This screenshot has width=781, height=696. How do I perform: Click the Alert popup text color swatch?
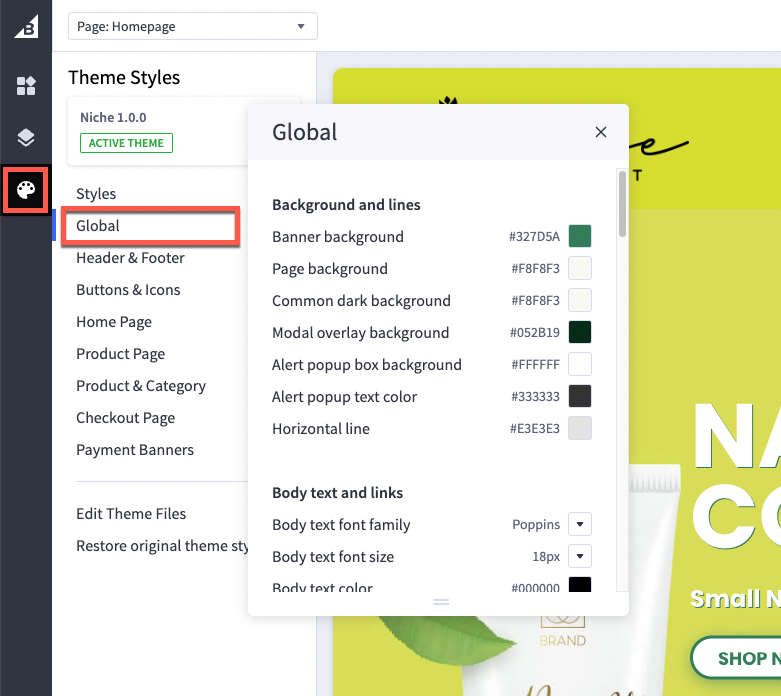[x=580, y=397]
